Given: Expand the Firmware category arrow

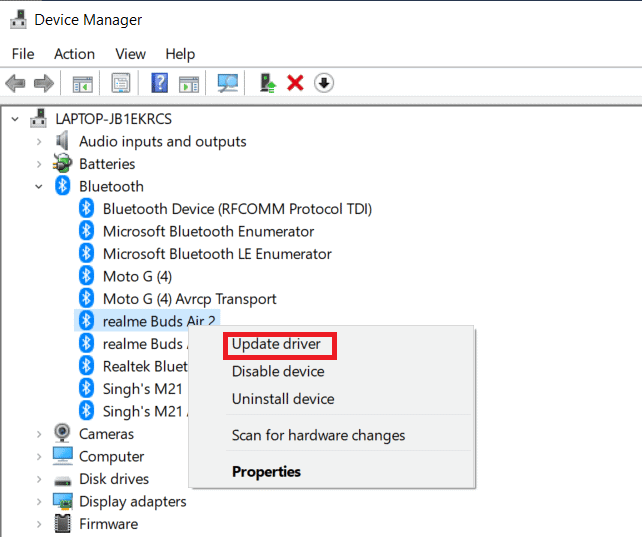Looking at the screenshot, I should point(39,524).
